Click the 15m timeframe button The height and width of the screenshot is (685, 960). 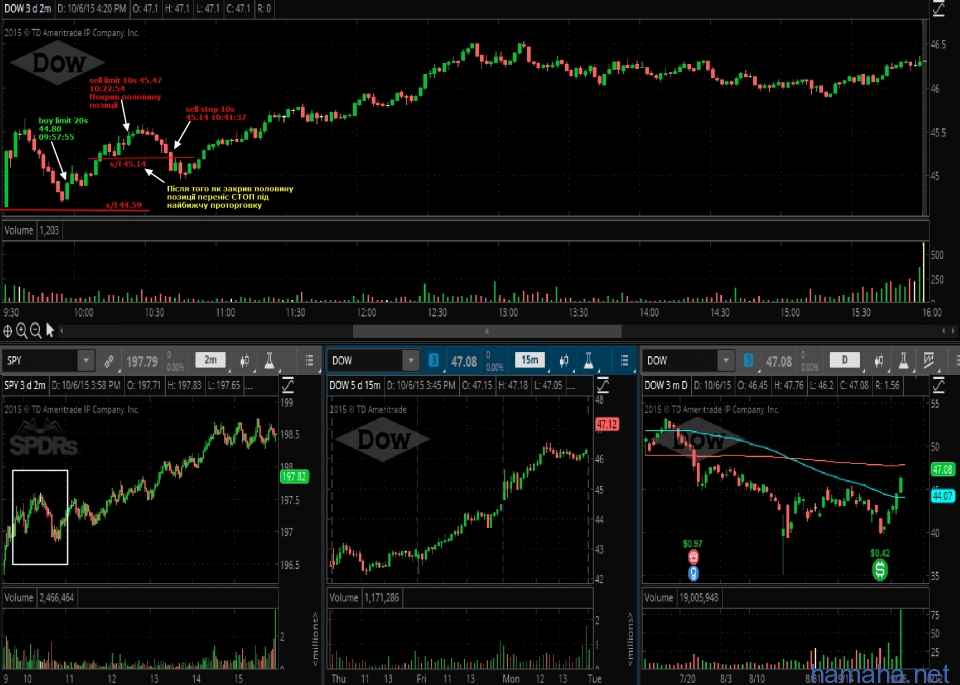529,360
